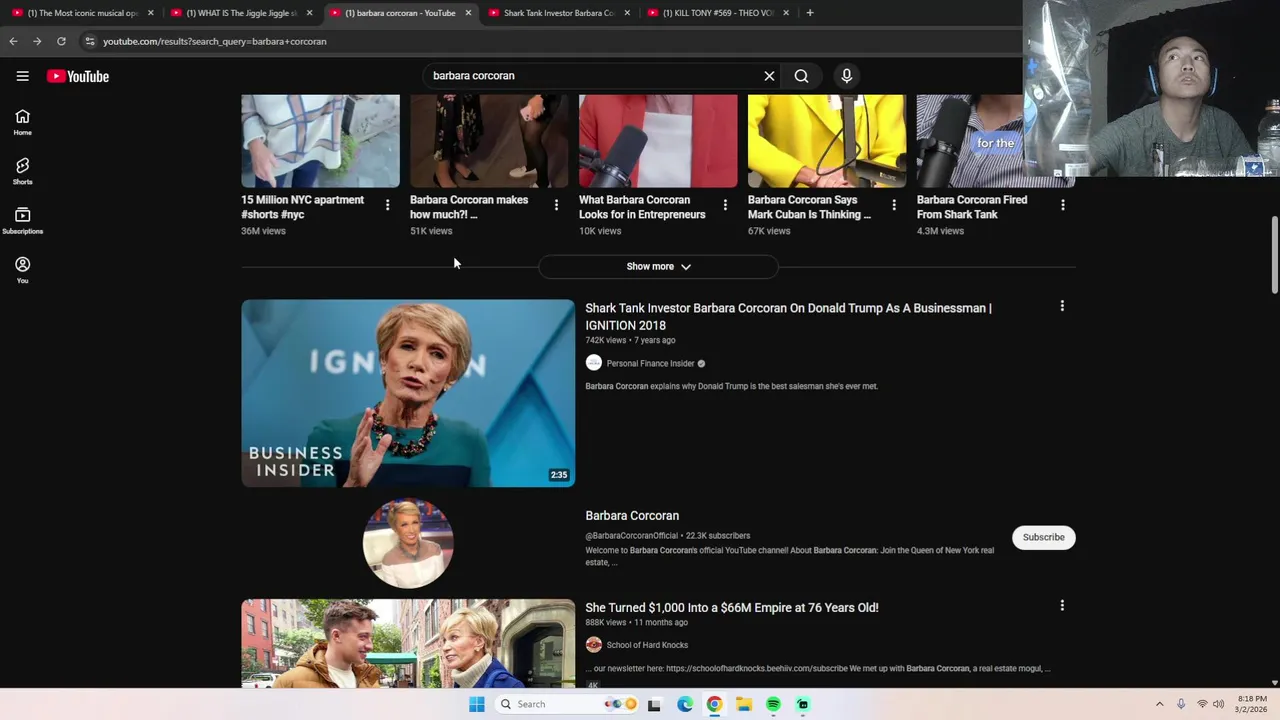The height and width of the screenshot is (720, 1280).
Task: Open Mark Cuban yellow jacket short thumbnail
Action: tap(827, 141)
